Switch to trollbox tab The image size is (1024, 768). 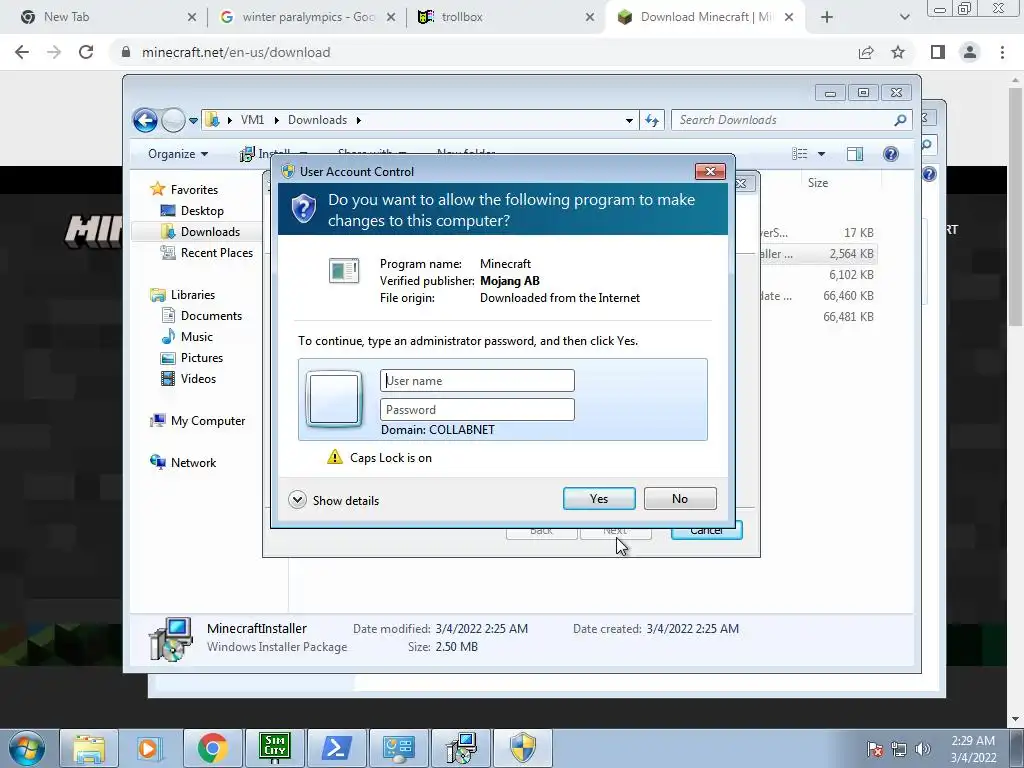(x=506, y=17)
